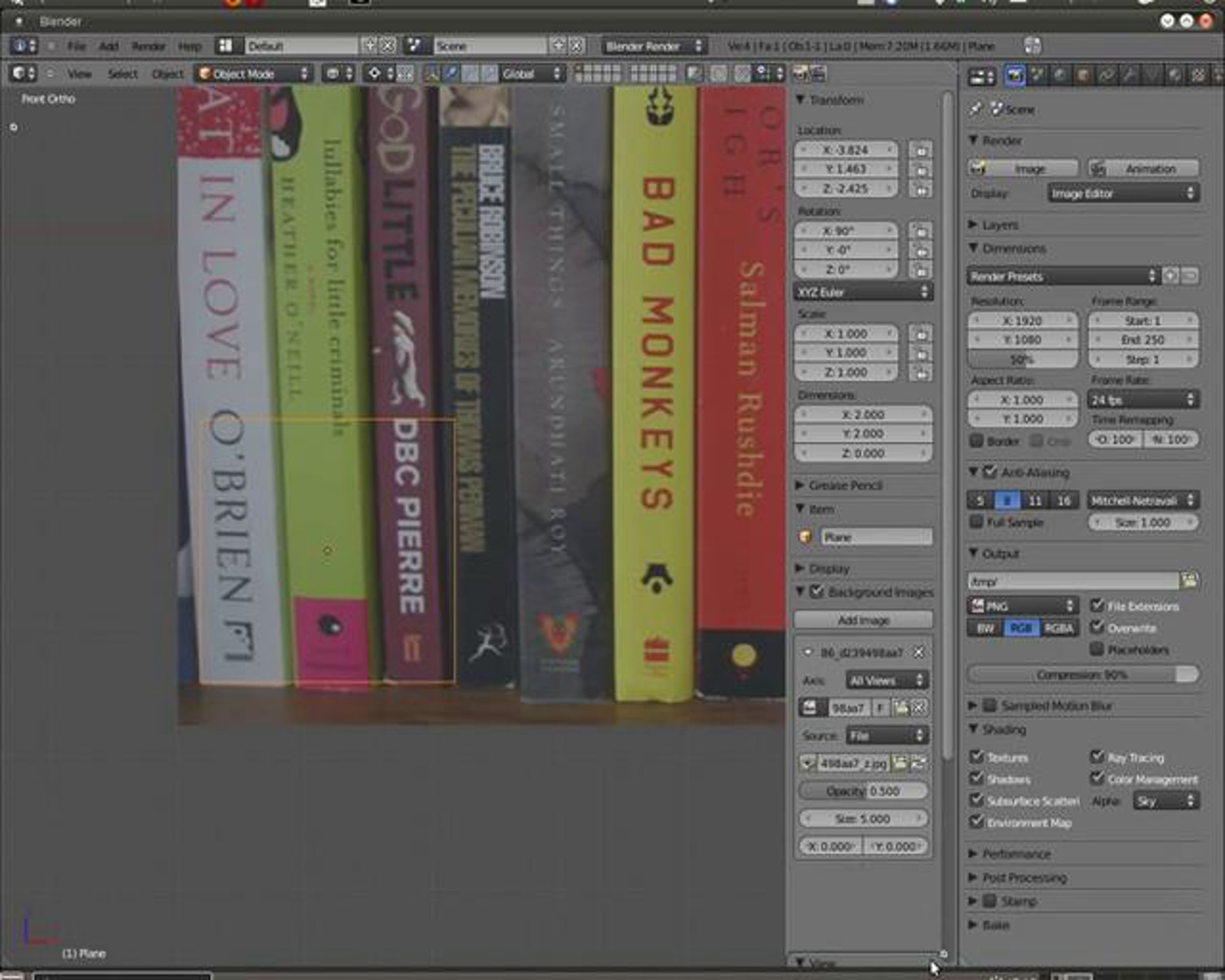The width and height of the screenshot is (1225, 980).
Task: Expand the Layers panel
Action: point(999,225)
